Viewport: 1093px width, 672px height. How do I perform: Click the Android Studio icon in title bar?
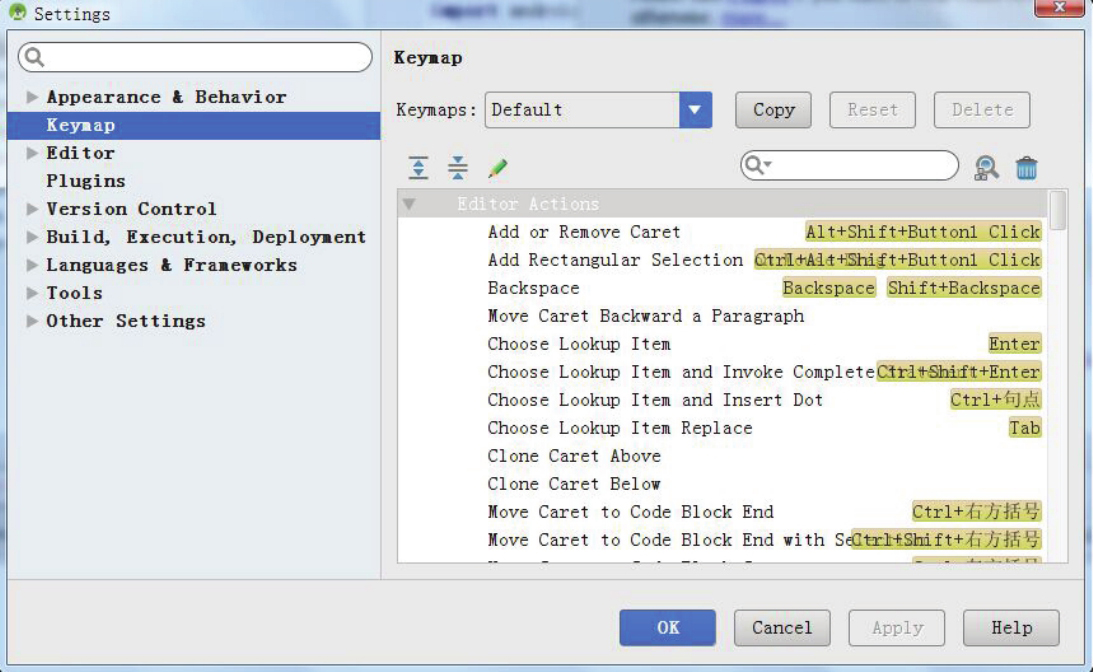18,12
